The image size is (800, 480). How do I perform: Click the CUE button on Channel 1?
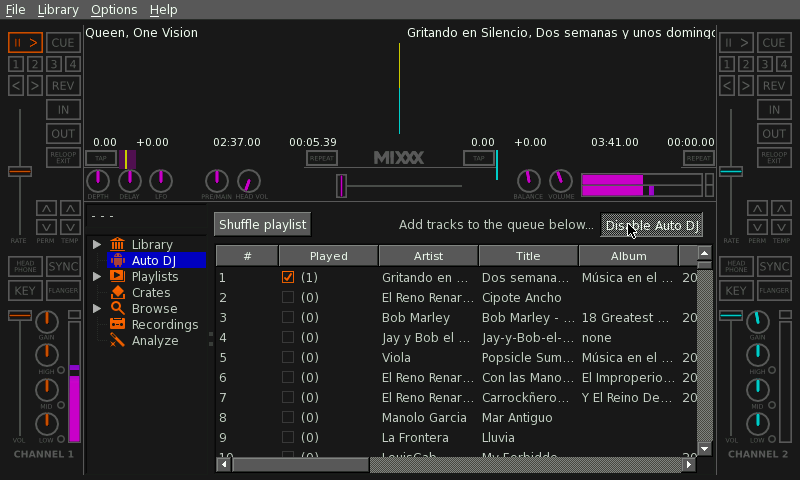pos(63,43)
